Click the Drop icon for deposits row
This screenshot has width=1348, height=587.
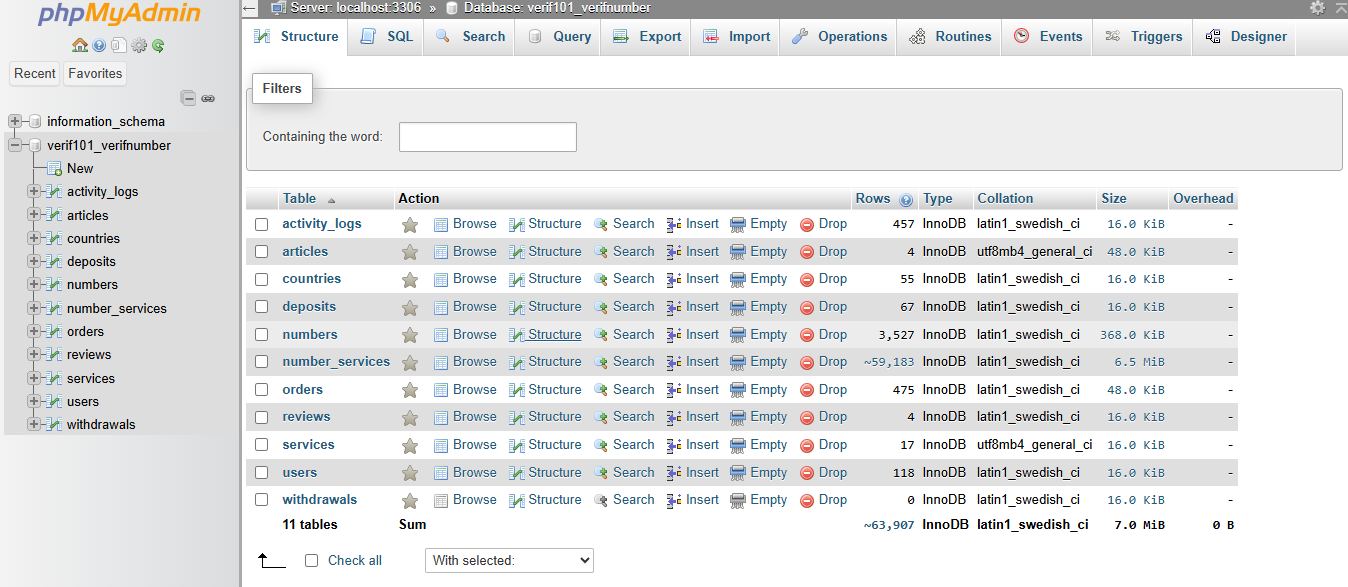pyautogui.click(x=807, y=307)
